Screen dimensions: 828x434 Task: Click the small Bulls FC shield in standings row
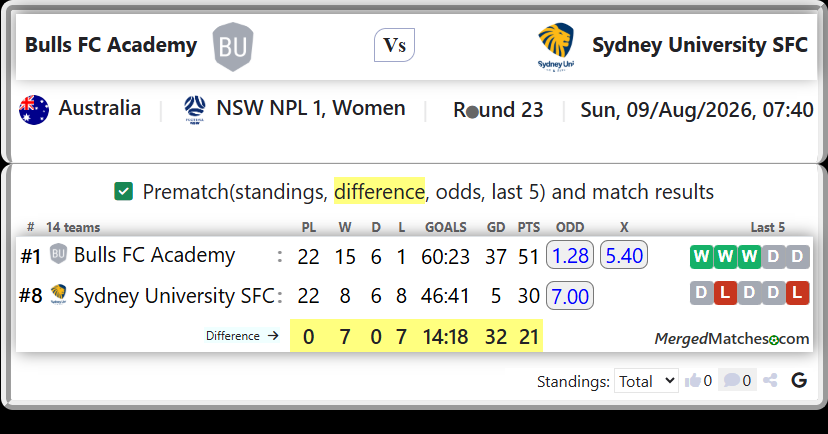[x=59, y=254]
